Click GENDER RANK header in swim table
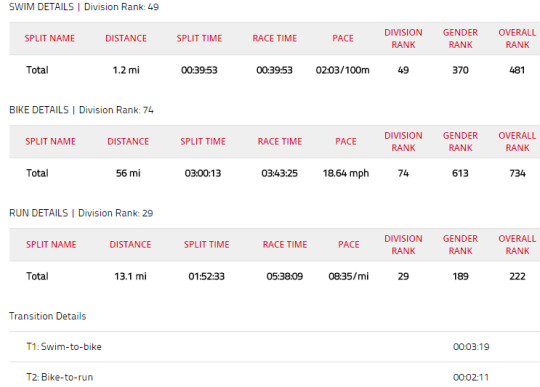The height and width of the screenshot is (387, 540). click(460, 39)
